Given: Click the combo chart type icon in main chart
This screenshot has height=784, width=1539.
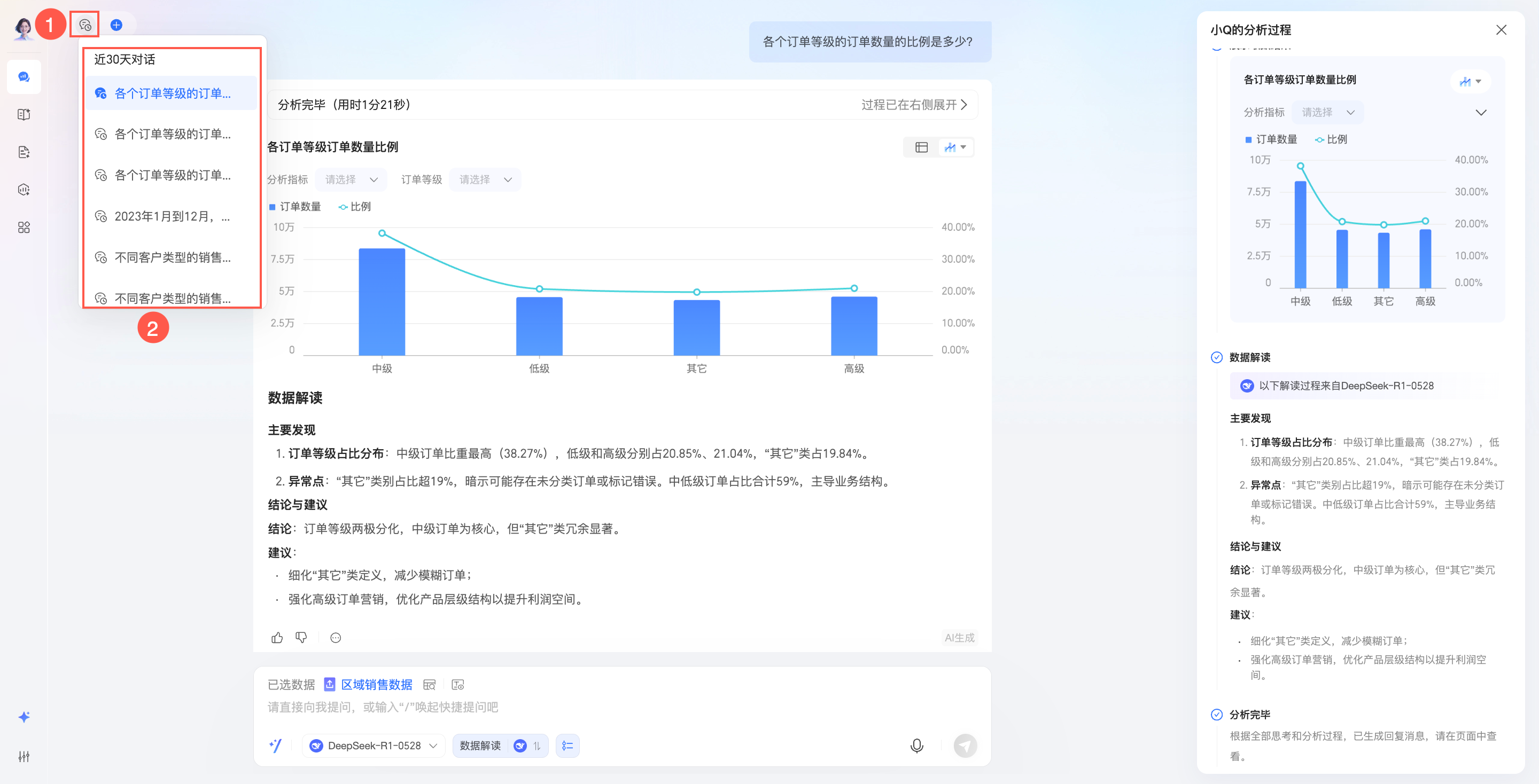Looking at the screenshot, I should [950, 147].
